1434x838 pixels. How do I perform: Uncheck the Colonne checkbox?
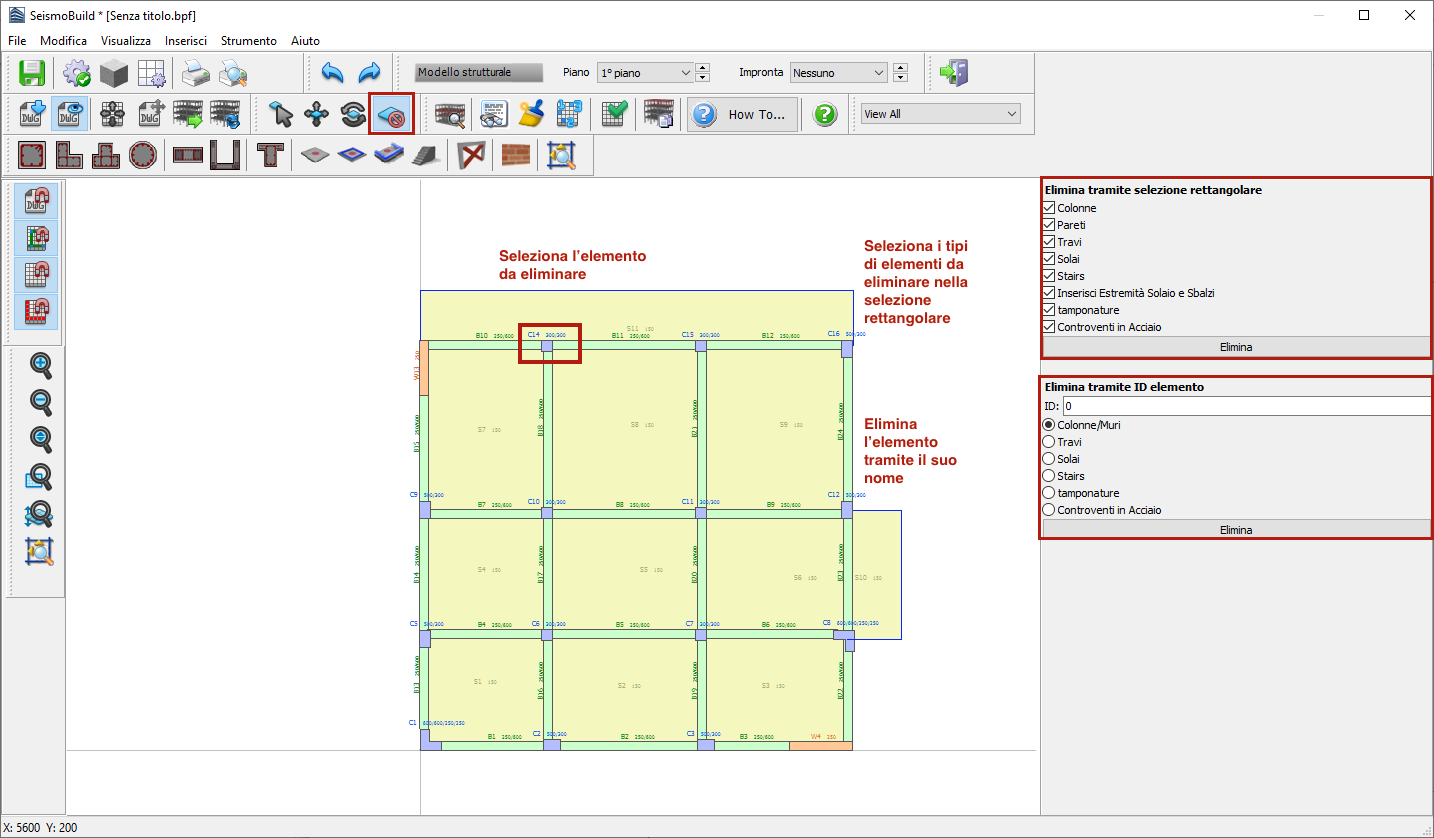coord(1049,208)
